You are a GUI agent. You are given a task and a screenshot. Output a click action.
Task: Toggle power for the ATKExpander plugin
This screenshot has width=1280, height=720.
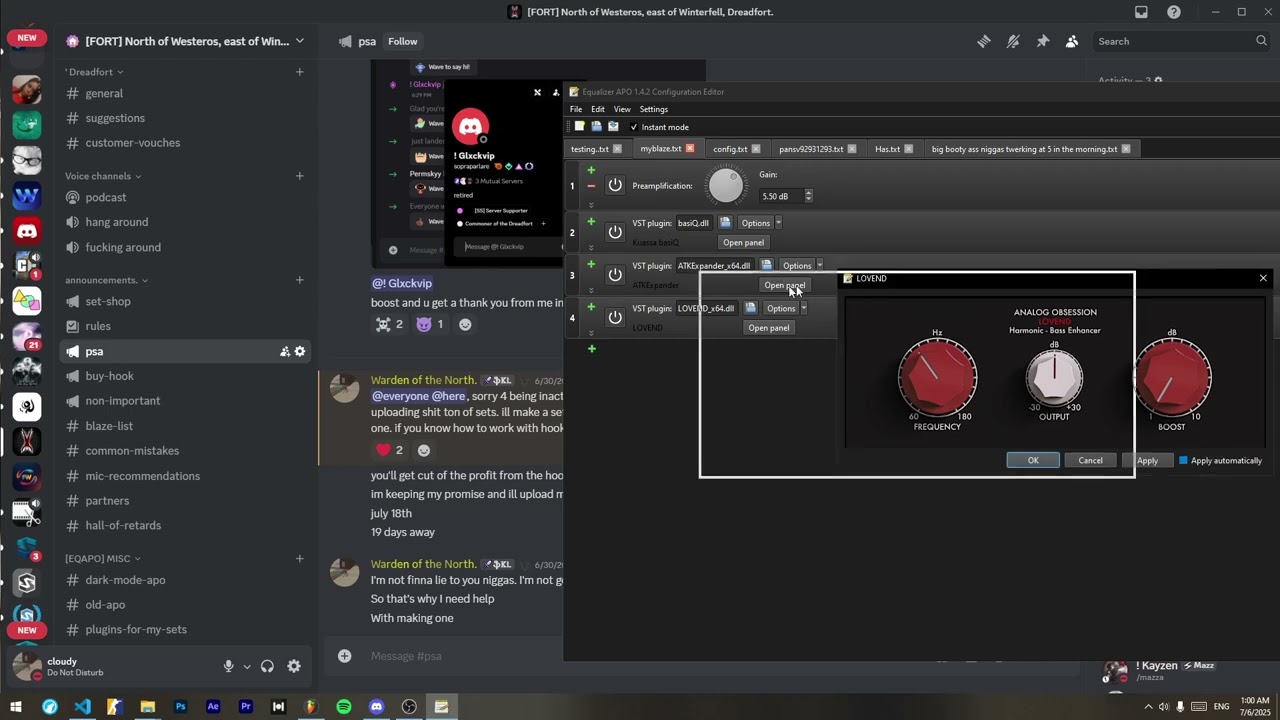[x=615, y=275]
